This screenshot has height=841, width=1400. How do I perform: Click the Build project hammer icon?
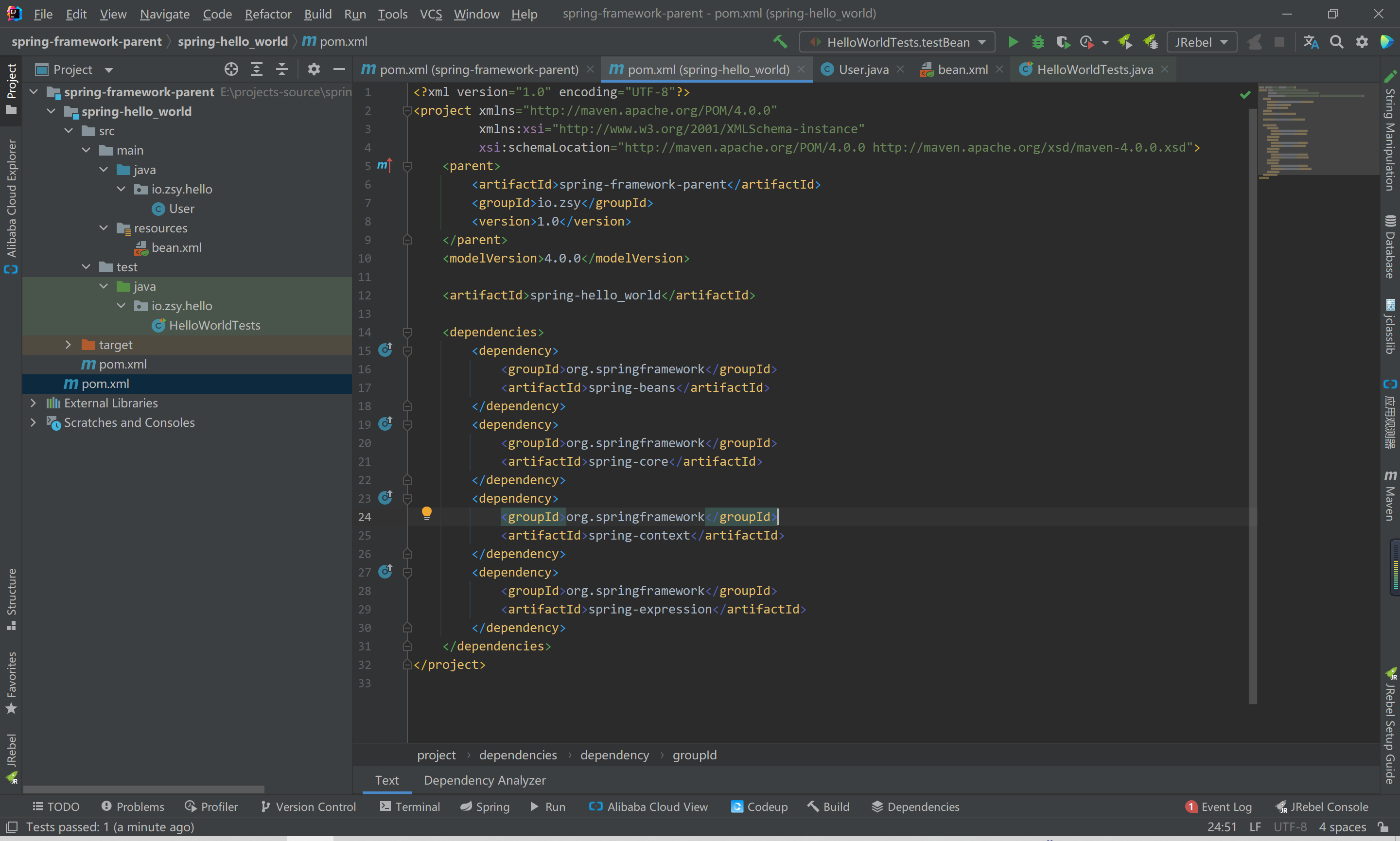tap(780, 42)
